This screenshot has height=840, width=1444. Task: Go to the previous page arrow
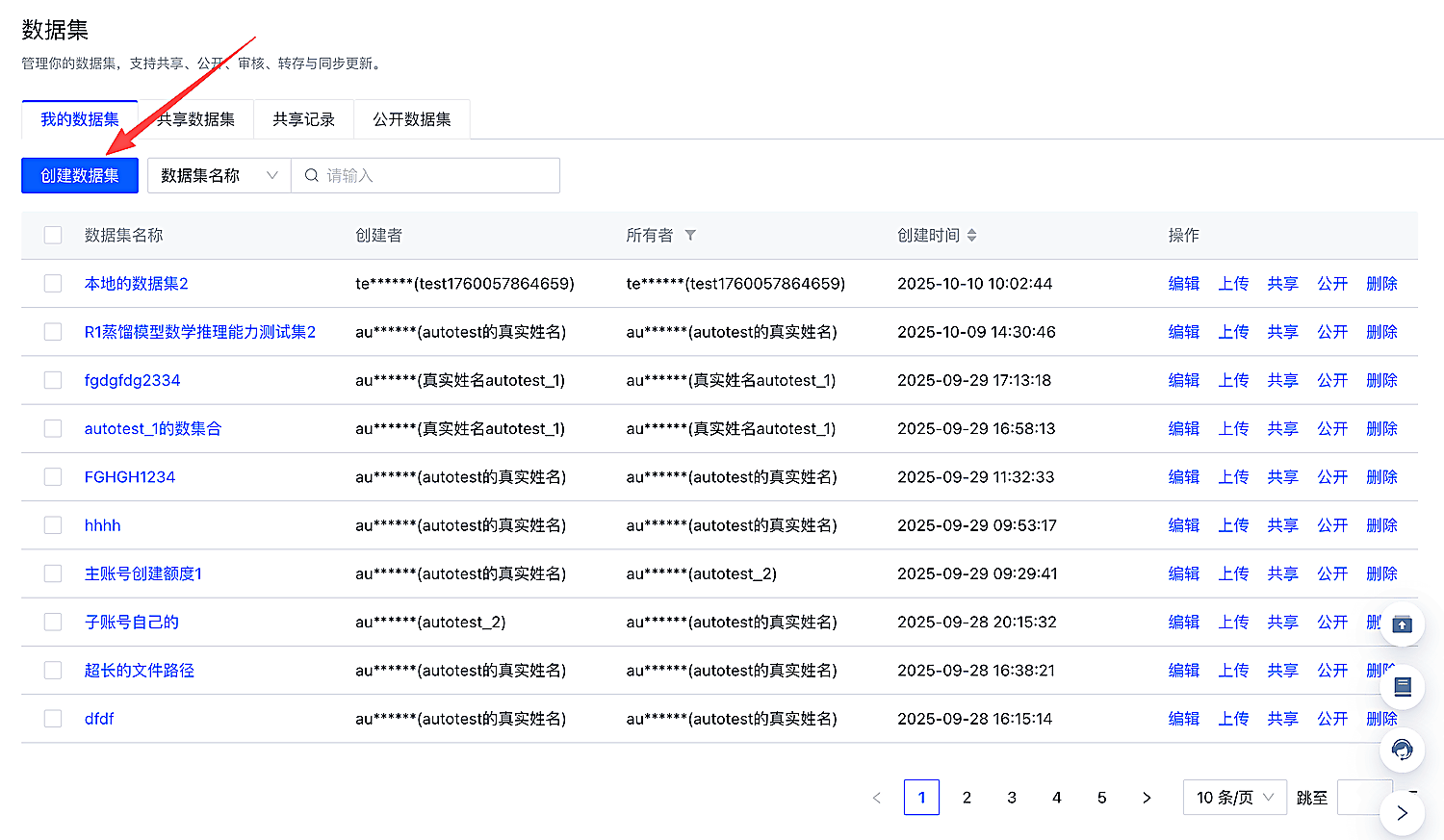click(x=877, y=798)
